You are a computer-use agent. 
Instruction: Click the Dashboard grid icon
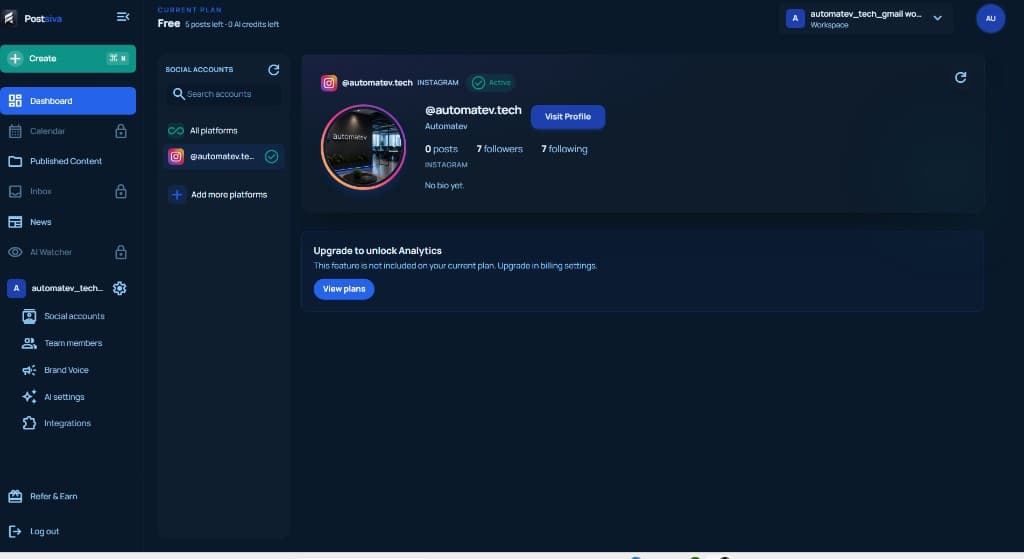click(15, 101)
